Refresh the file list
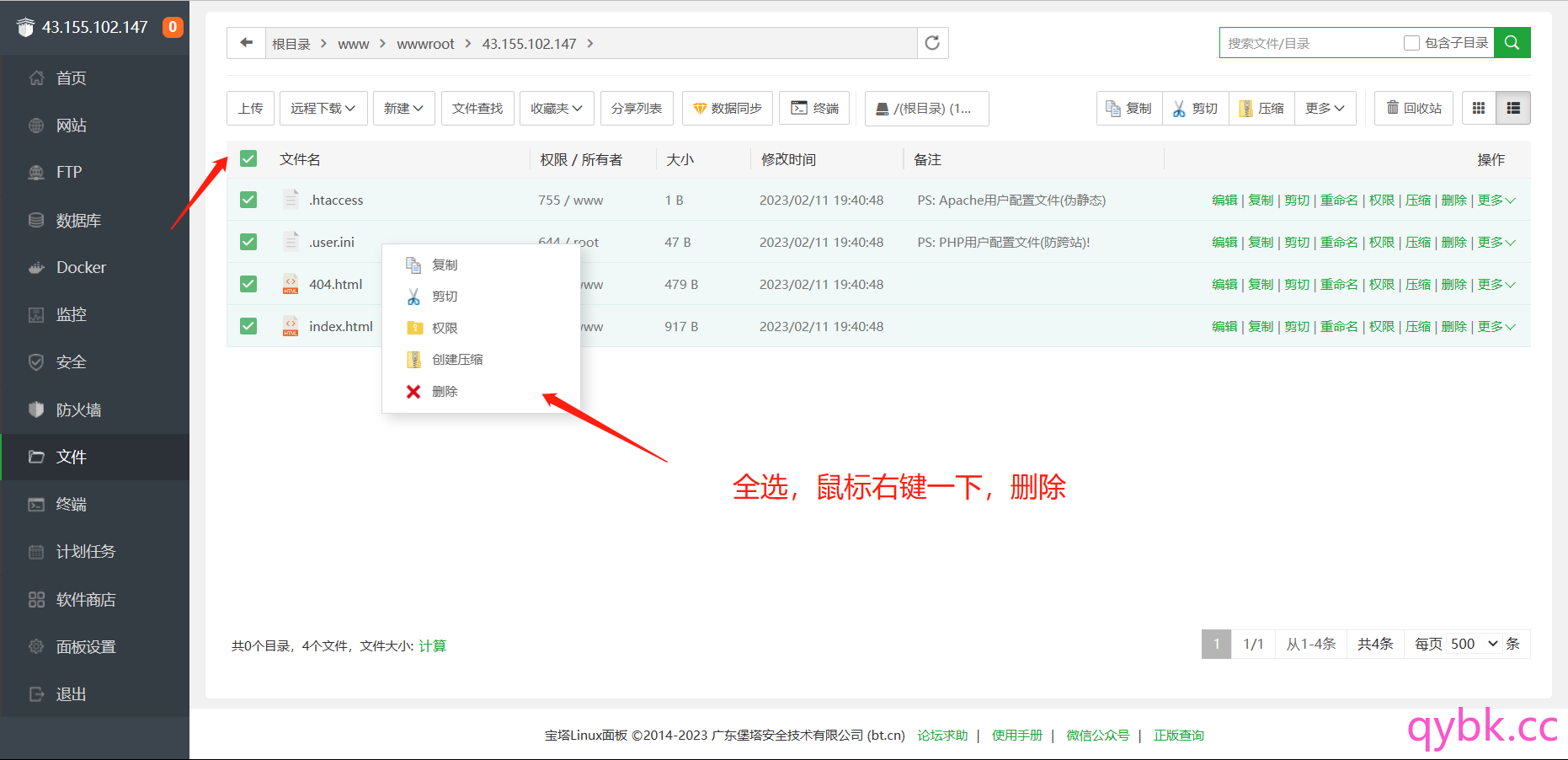1568x760 pixels. point(932,43)
